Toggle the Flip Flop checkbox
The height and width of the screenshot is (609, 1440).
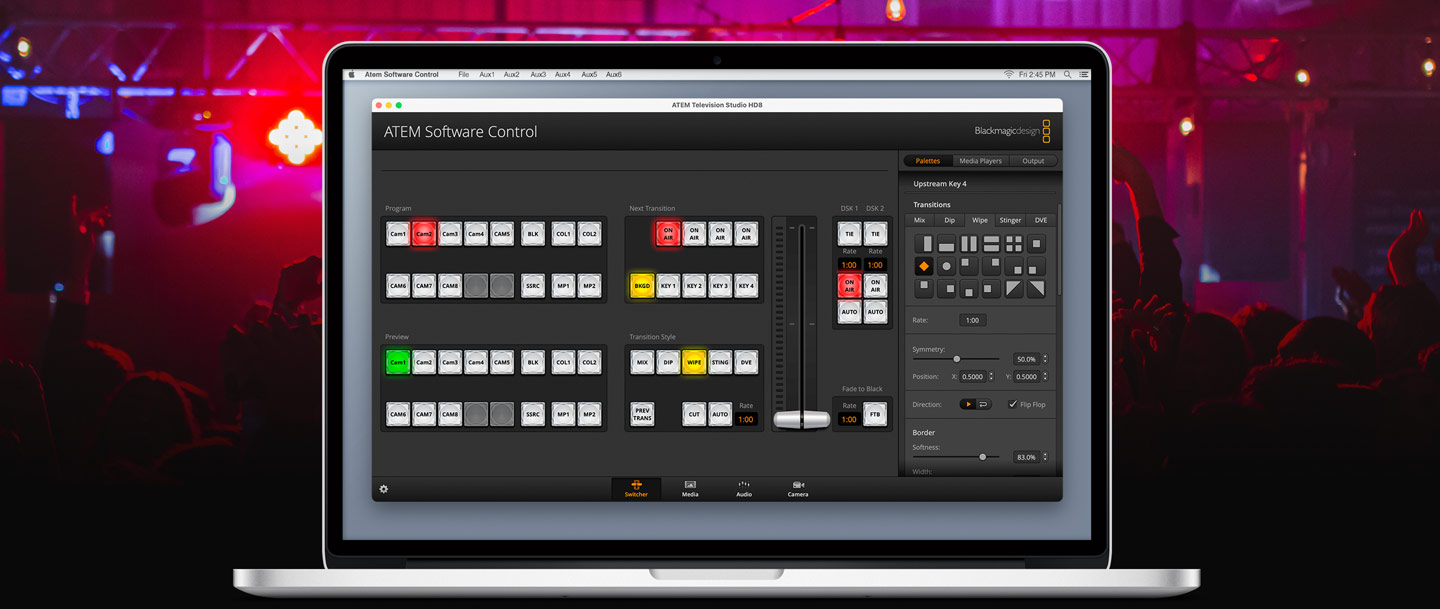pyautogui.click(x=1013, y=404)
